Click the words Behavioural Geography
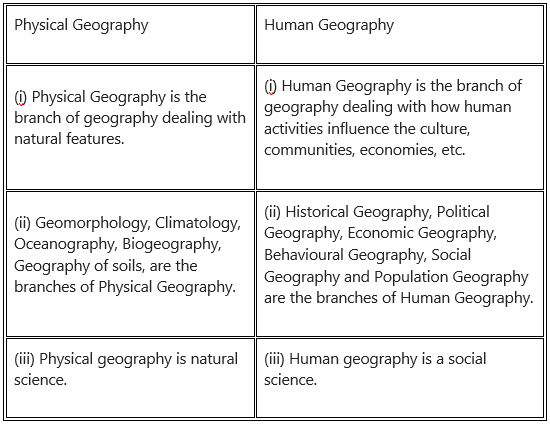 (x=345, y=255)
